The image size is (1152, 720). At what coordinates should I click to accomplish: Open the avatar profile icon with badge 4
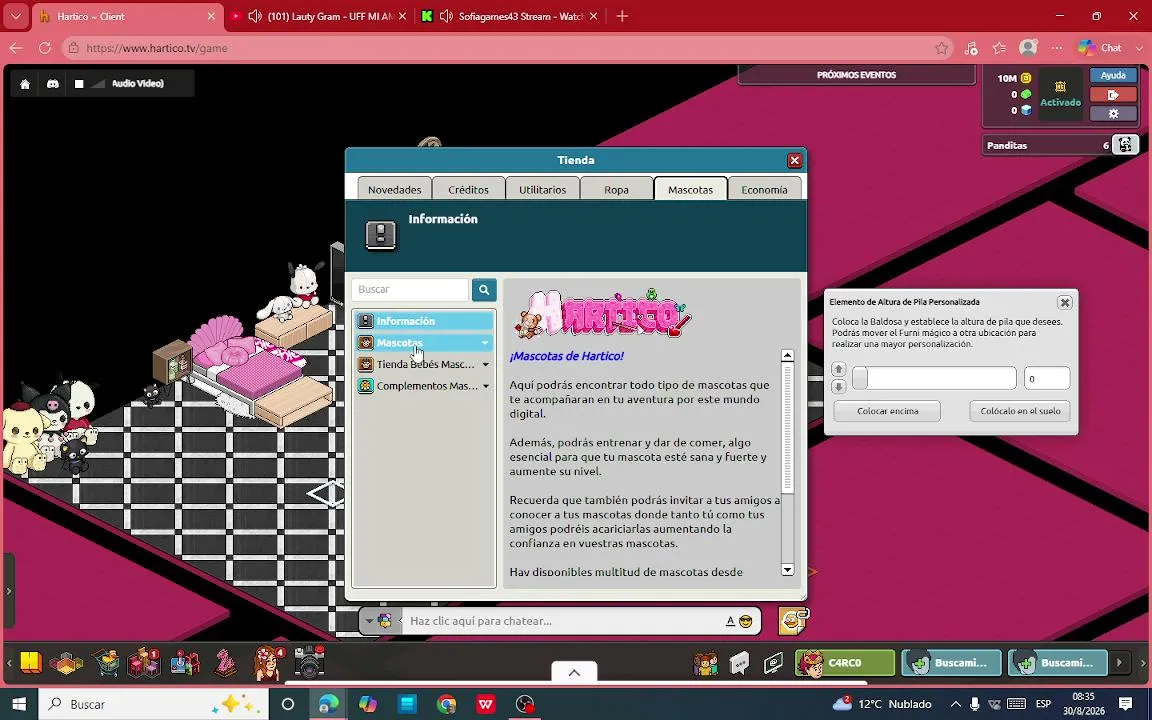pos(268,663)
